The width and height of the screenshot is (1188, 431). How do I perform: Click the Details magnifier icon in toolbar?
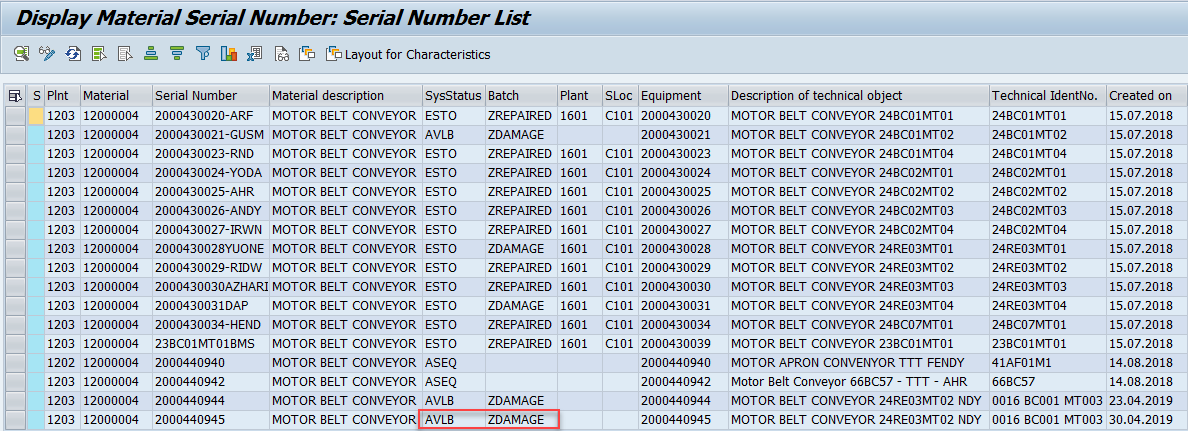click(x=21, y=54)
